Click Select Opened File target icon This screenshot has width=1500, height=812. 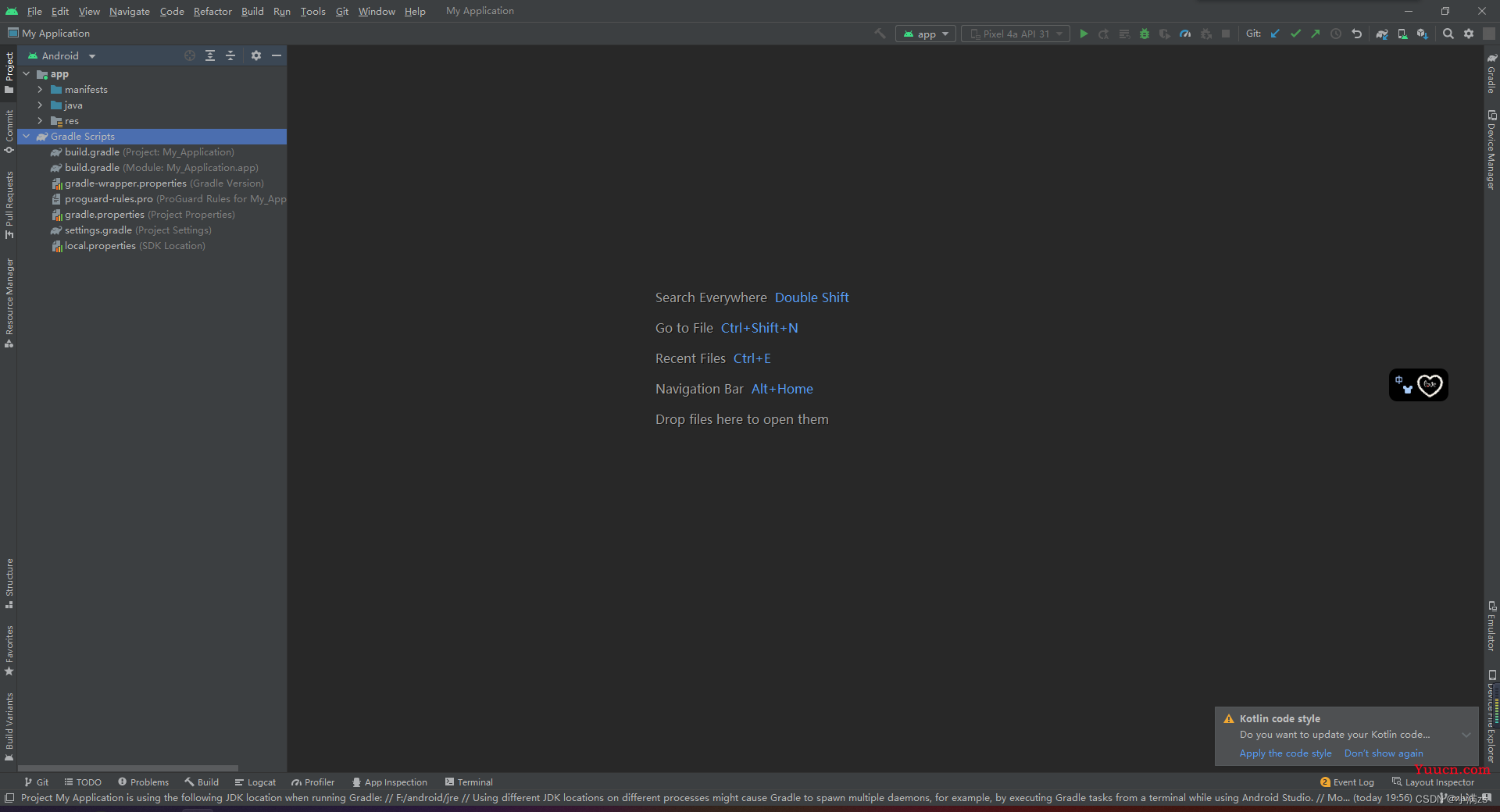click(x=190, y=55)
